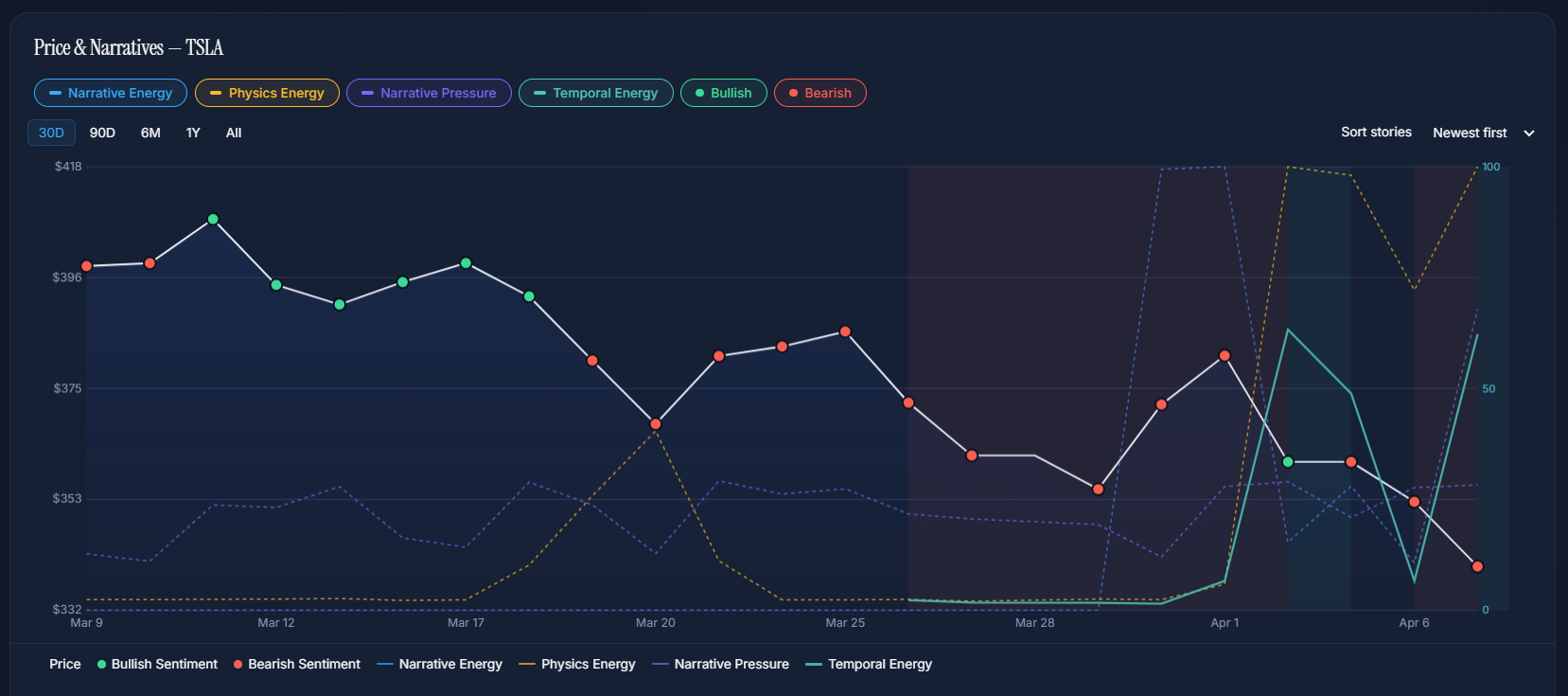Show the All time range

(x=234, y=133)
